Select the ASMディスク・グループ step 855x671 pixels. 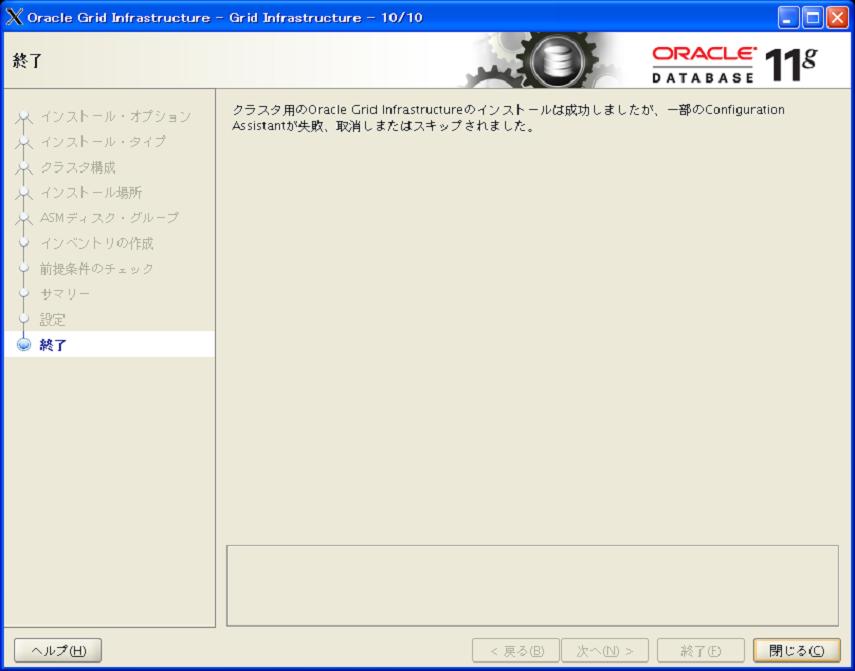pos(110,217)
